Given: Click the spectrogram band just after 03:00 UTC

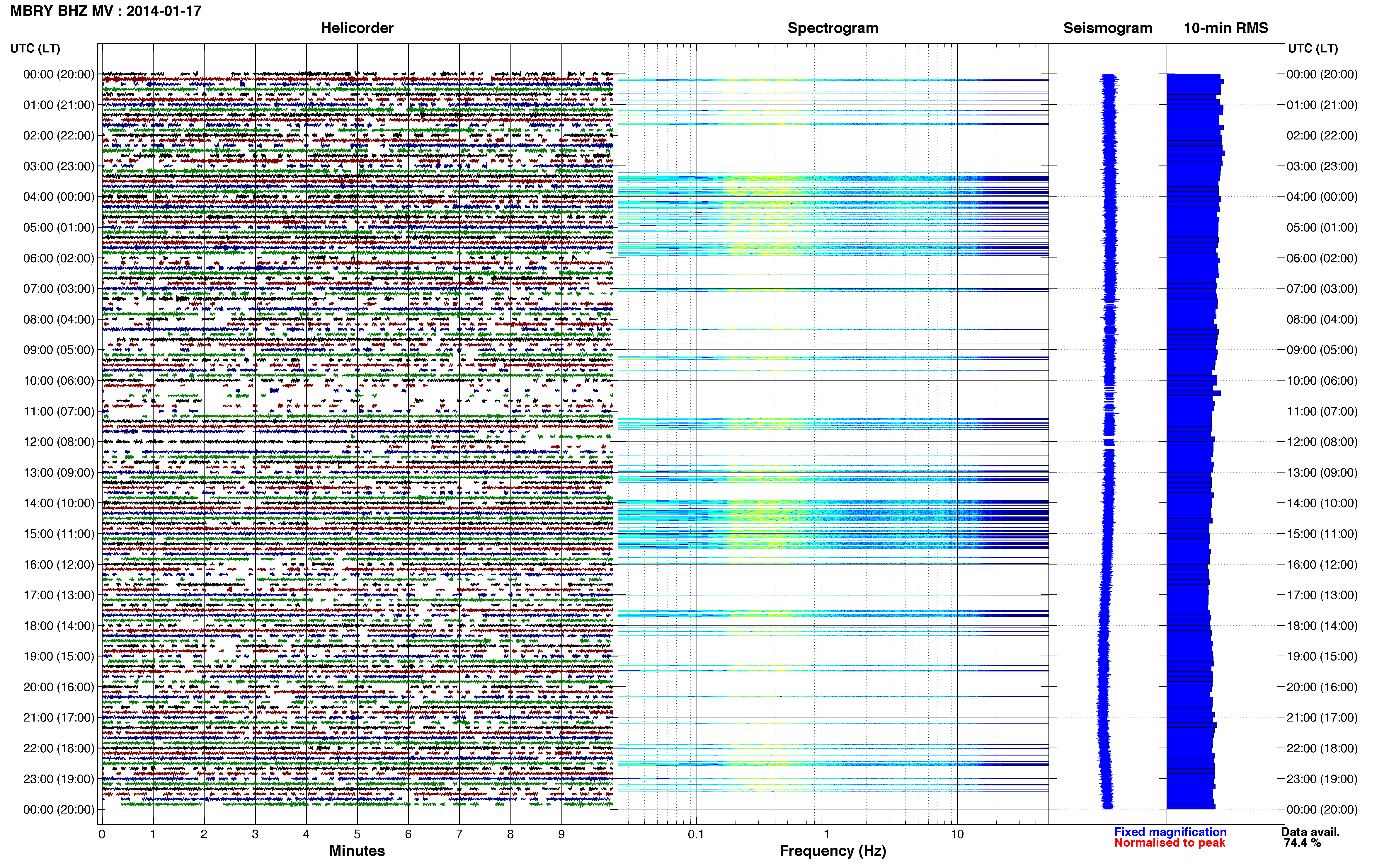Looking at the screenshot, I should pyautogui.click(x=833, y=179).
